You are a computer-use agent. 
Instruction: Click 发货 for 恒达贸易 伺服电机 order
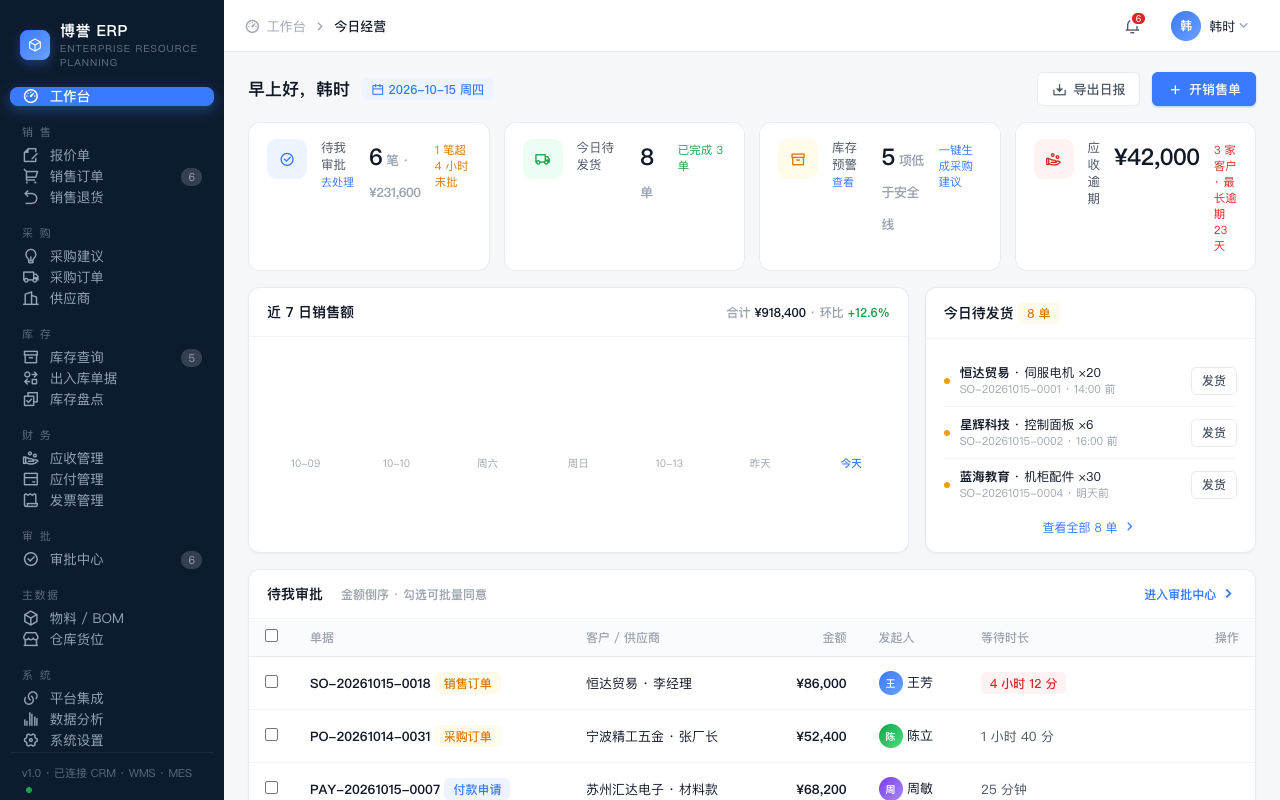tap(1214, 381)
